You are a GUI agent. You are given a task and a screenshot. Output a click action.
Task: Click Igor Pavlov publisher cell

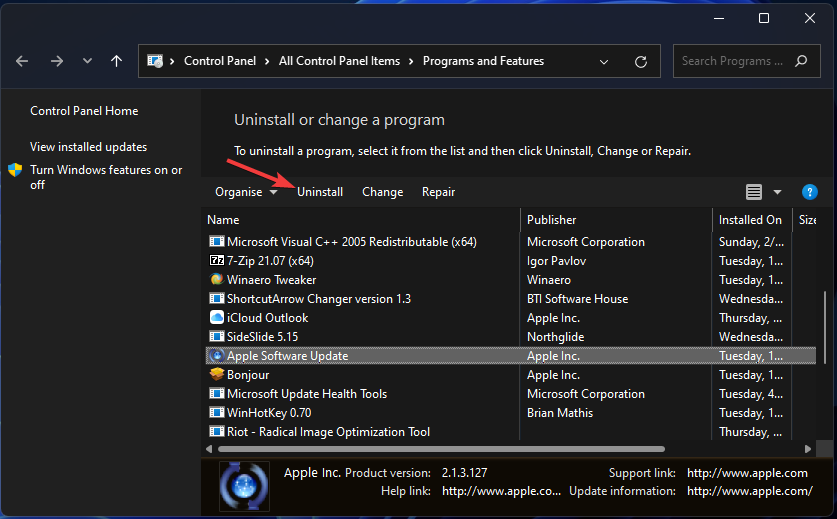(x=556, y=261)
